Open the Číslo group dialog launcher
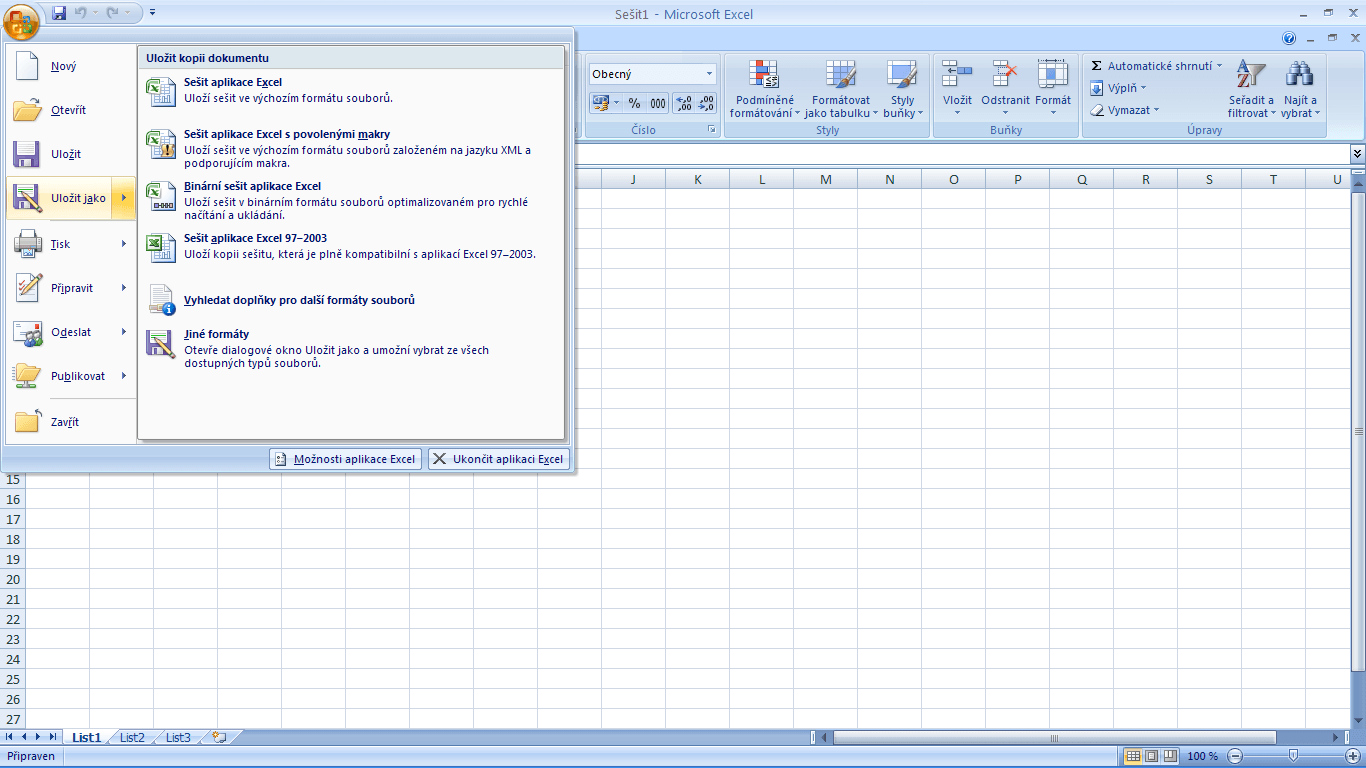The image size is (1366, 768). [712, 130]
